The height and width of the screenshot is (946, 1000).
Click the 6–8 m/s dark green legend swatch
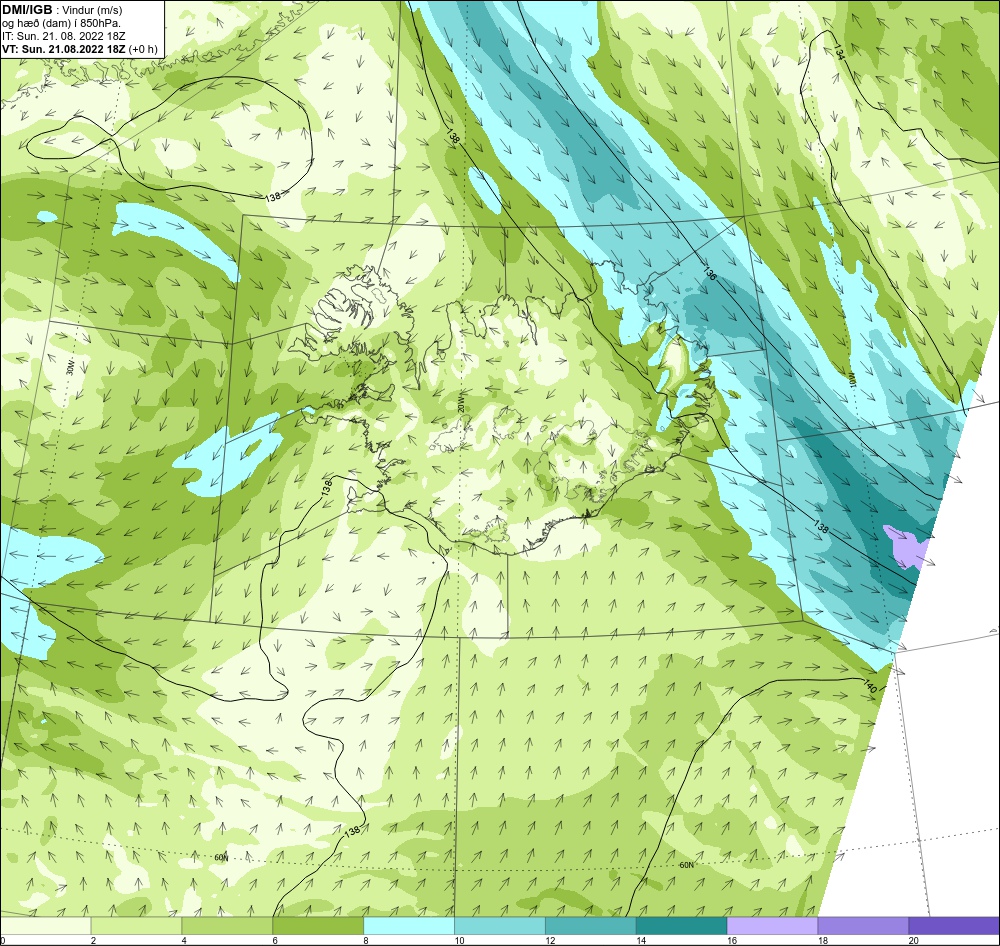pos(318,925)
